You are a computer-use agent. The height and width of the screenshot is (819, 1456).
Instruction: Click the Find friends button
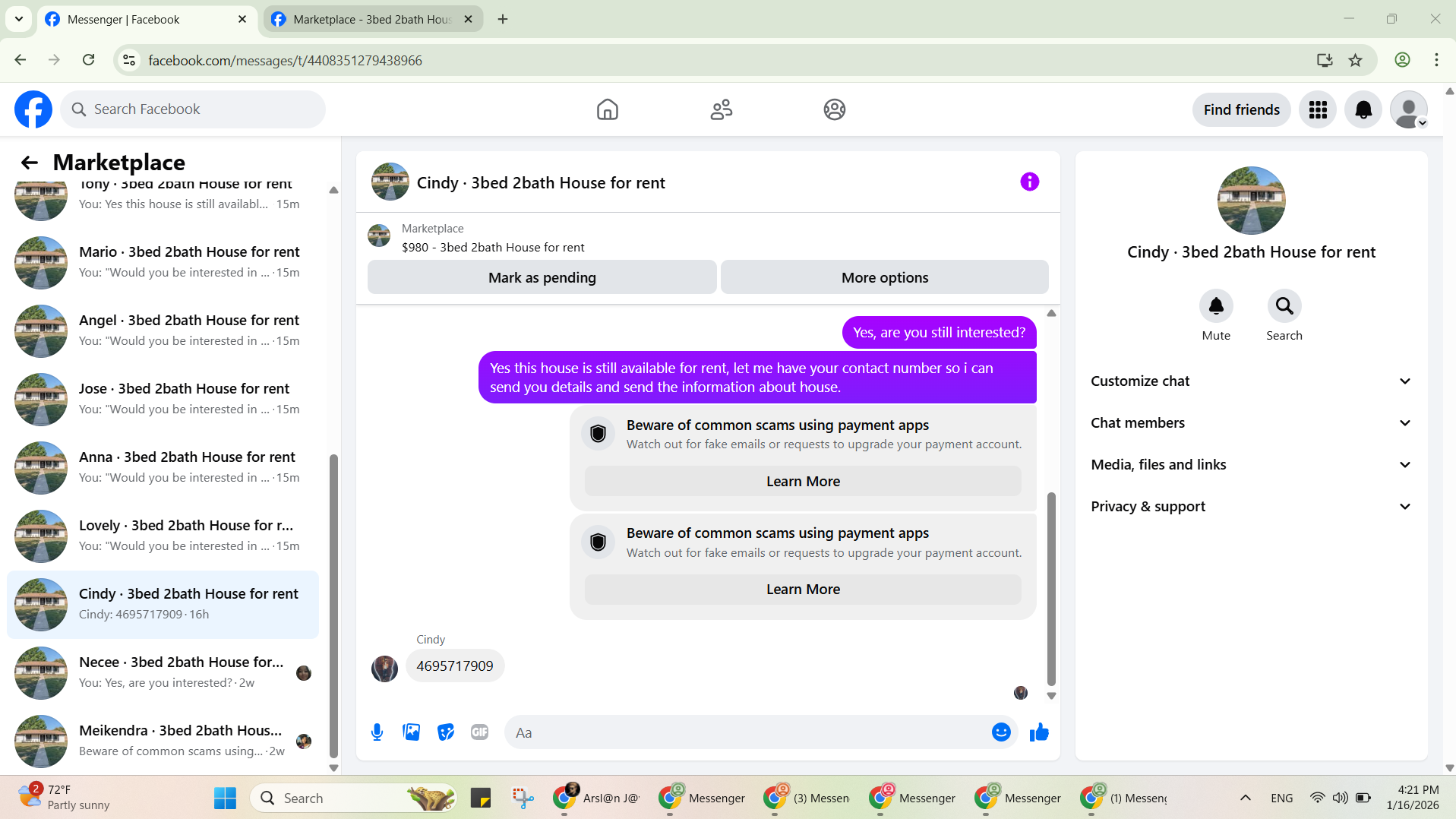click(1241, 110)
